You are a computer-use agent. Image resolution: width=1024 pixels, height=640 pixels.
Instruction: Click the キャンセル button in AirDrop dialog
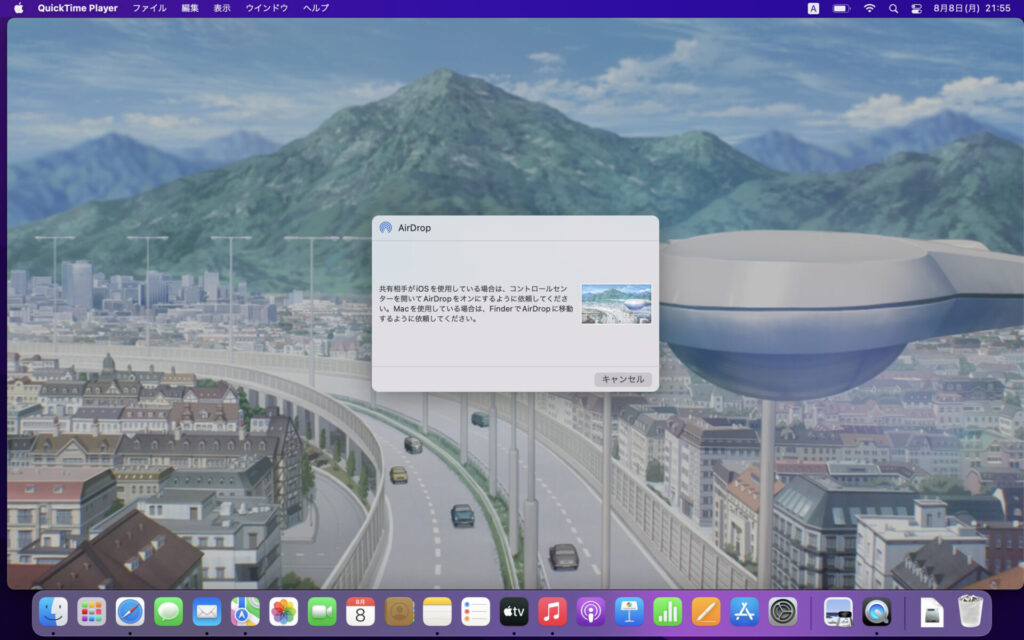622,379
